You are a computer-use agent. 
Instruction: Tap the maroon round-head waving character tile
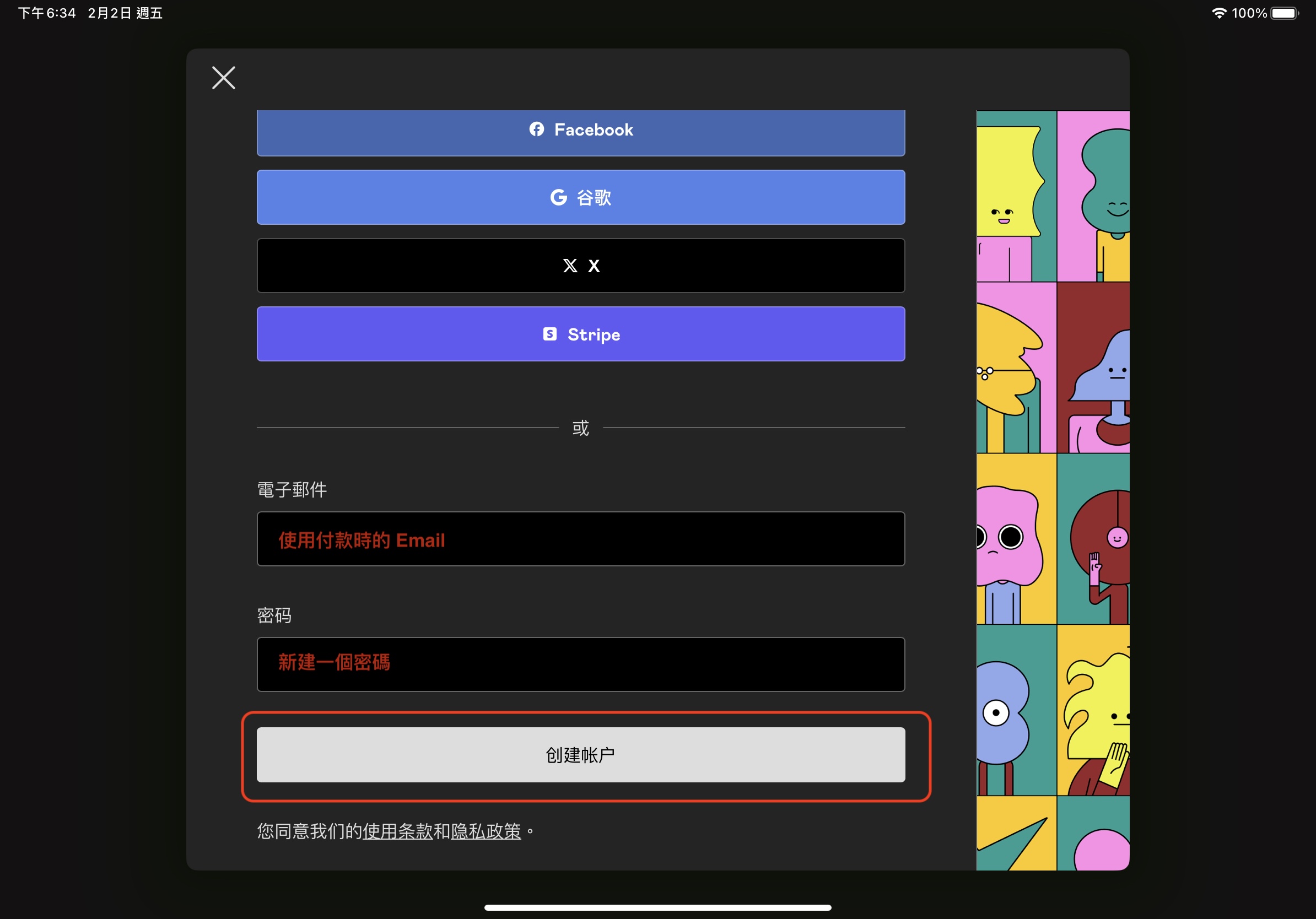coord(1093,539)
